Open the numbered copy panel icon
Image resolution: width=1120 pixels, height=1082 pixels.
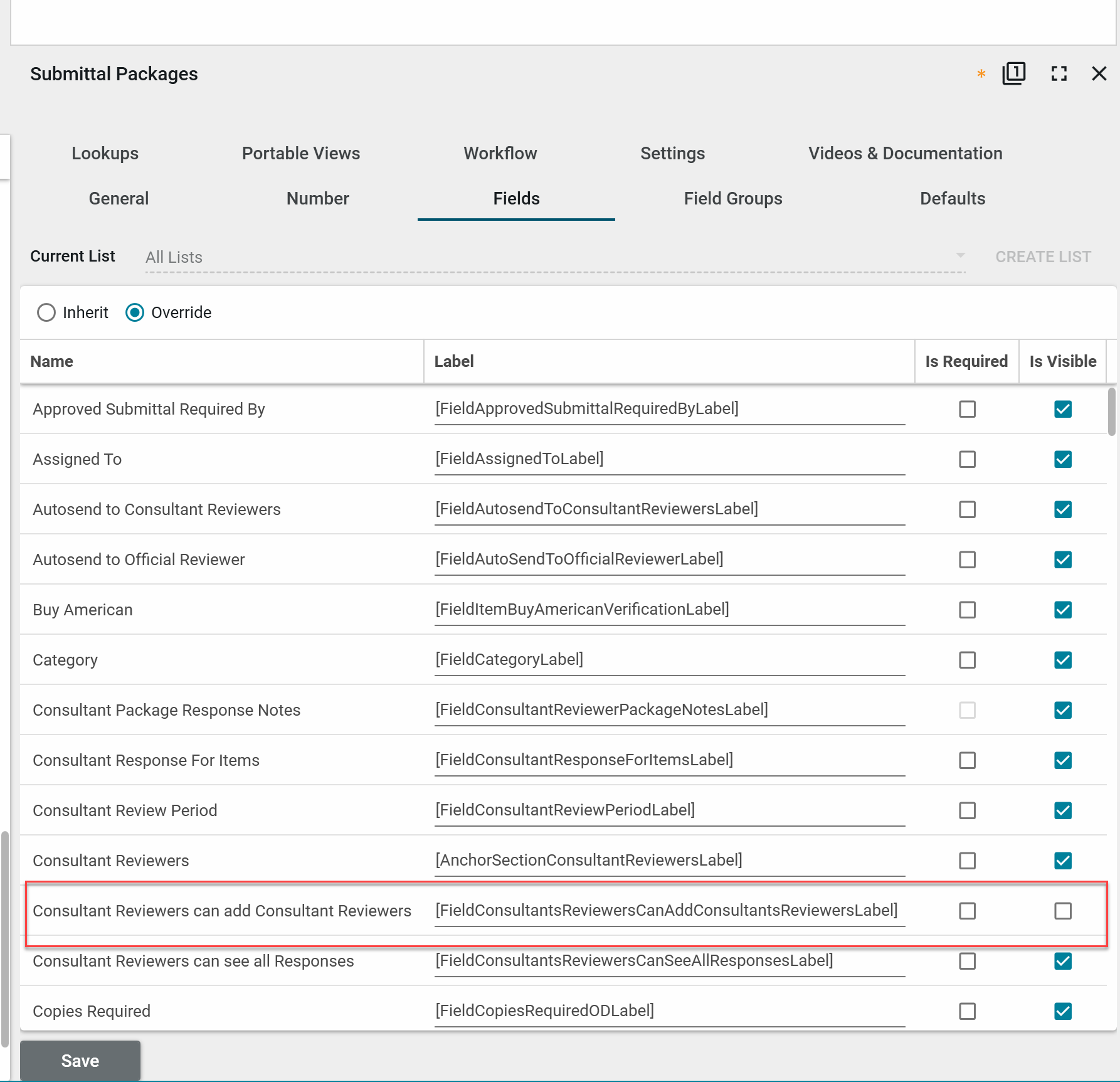click(x=1013, y=73)
